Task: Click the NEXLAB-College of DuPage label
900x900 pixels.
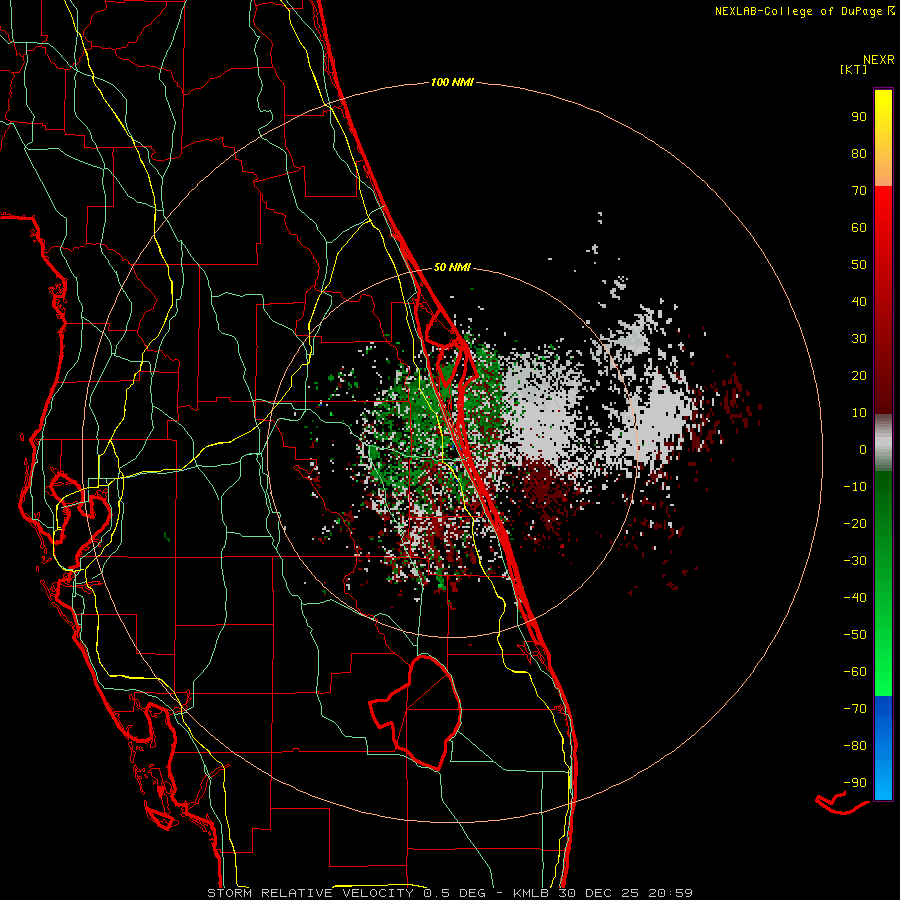Action: 799,11
